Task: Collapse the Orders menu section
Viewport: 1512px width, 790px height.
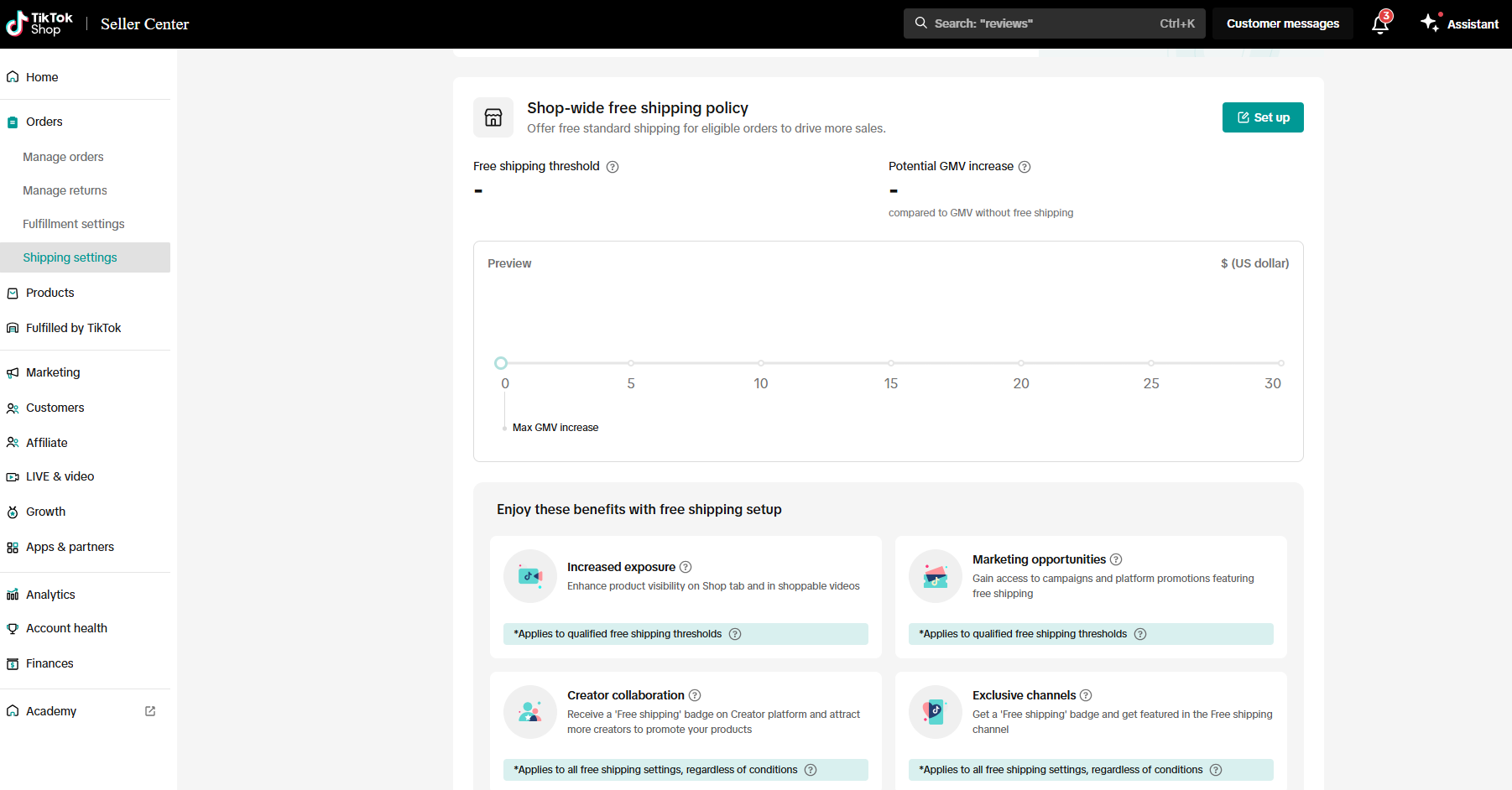Action: point(44,122)
